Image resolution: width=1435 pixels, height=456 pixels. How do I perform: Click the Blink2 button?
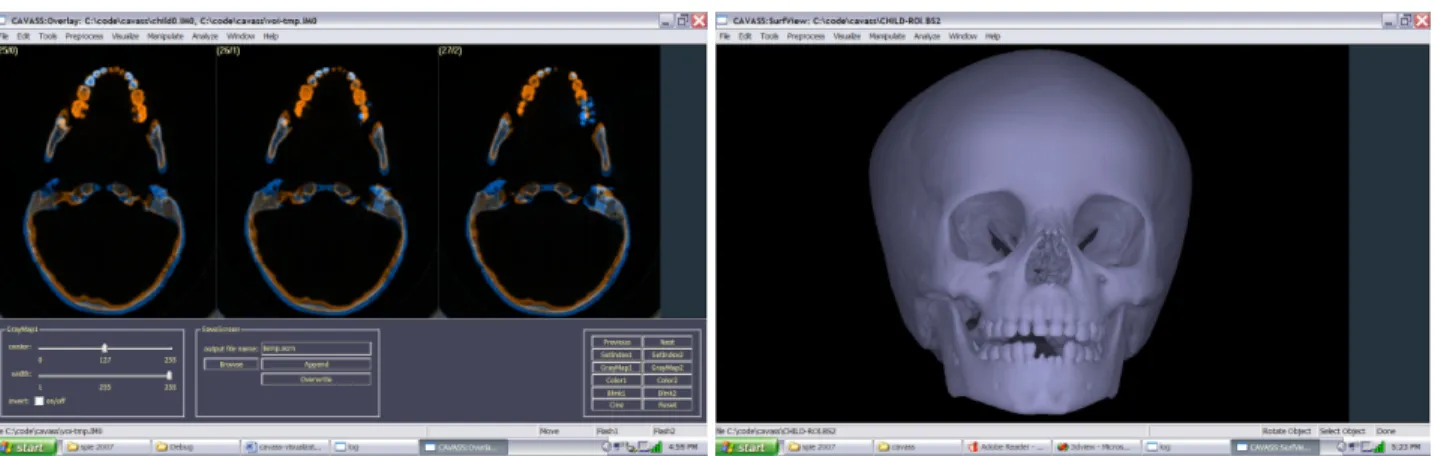point(667,394)
